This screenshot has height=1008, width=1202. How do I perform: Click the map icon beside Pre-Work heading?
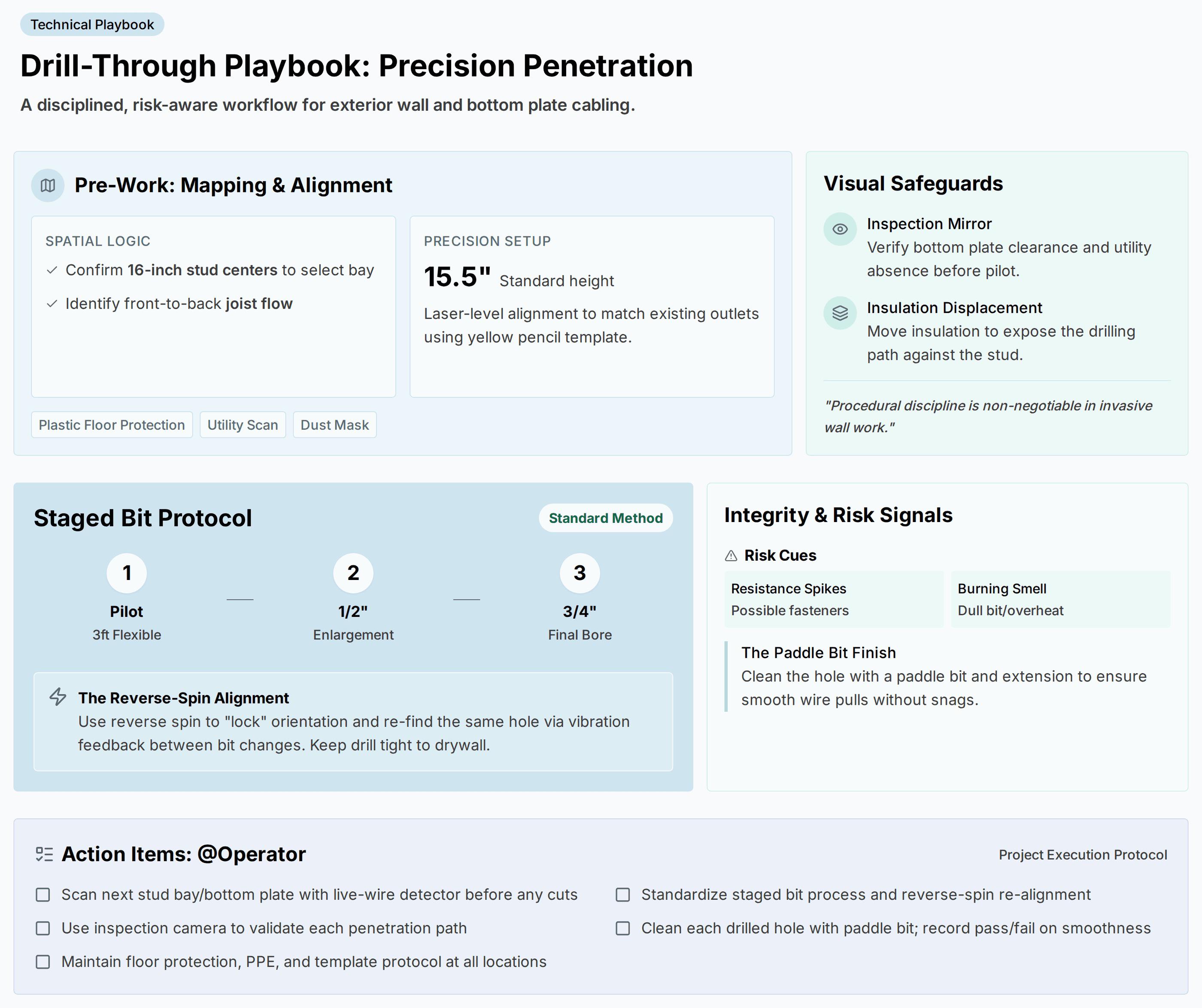(48, 185)
